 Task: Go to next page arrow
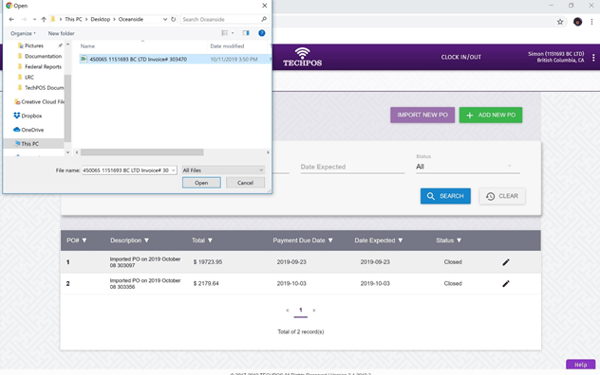(x=314, y=310)
